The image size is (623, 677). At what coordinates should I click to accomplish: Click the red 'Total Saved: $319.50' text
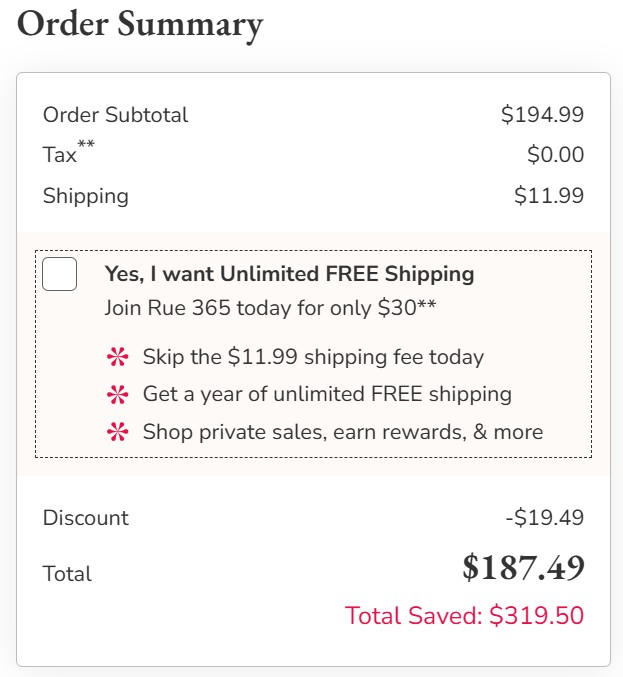464,615
